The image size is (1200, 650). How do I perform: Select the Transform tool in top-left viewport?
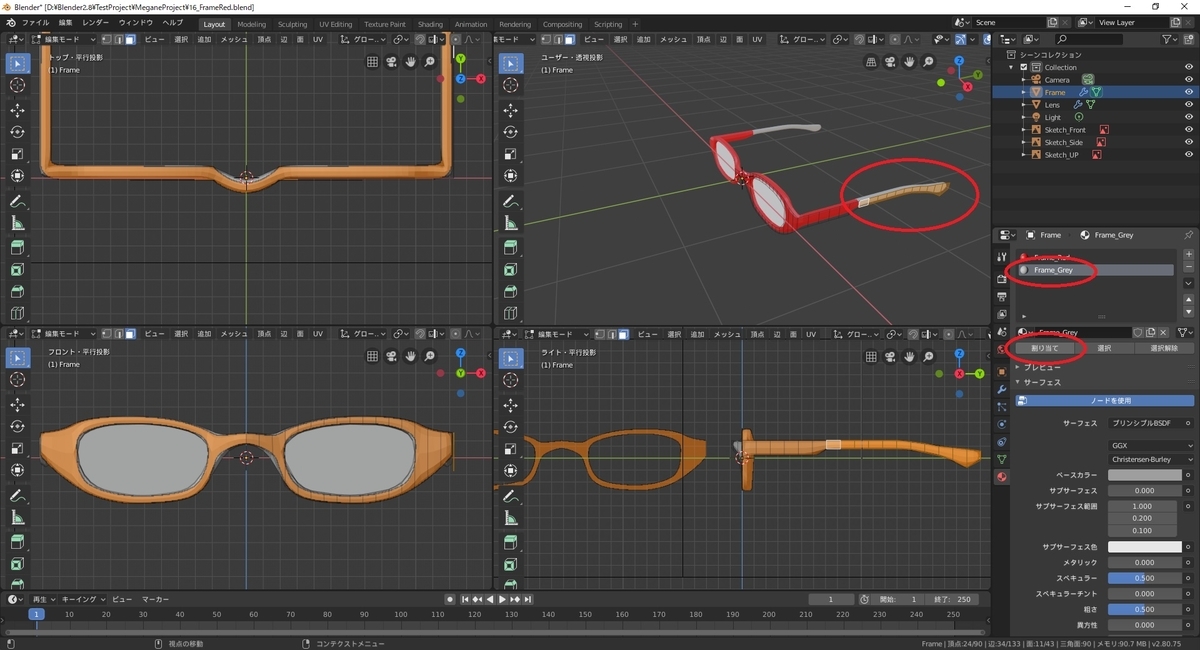pyautogui.click(x=17, y=176)
